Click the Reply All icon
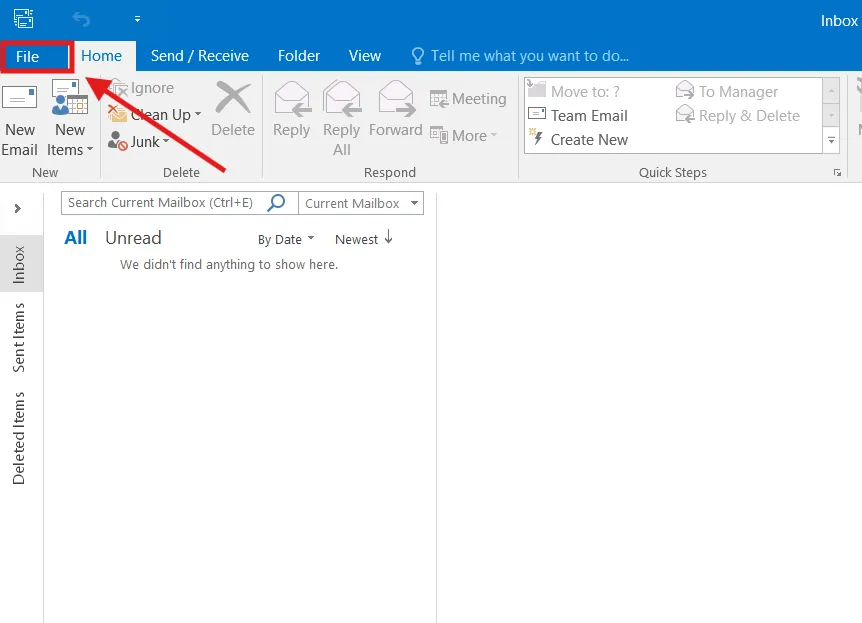Image resolution: width=862 pixels, height=623 pixels. (342, 99)
